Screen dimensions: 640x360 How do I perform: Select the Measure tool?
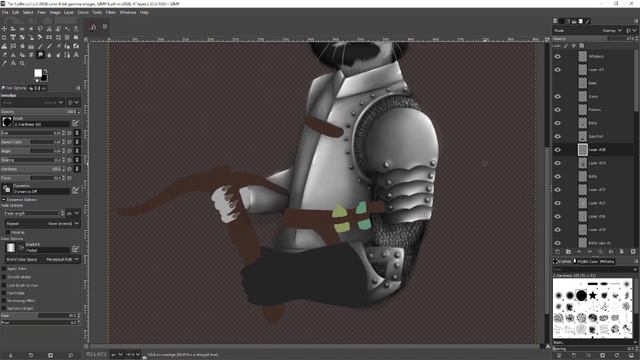13,64
